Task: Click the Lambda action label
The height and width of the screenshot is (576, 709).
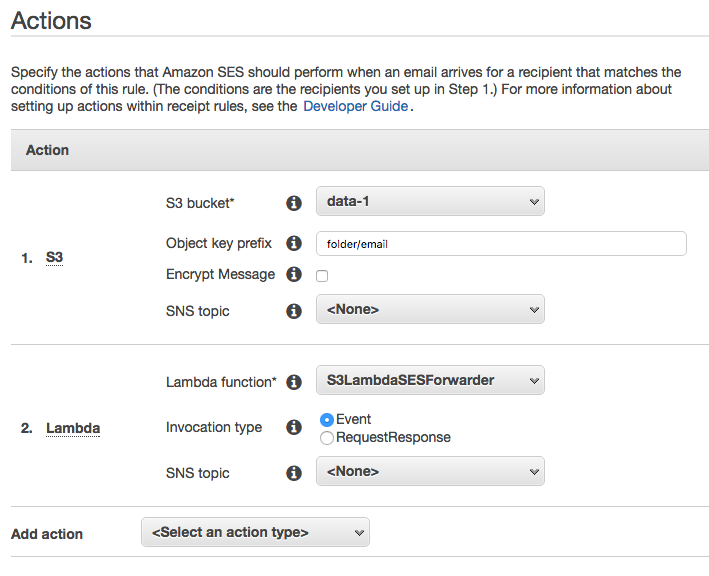Action: 73,428
